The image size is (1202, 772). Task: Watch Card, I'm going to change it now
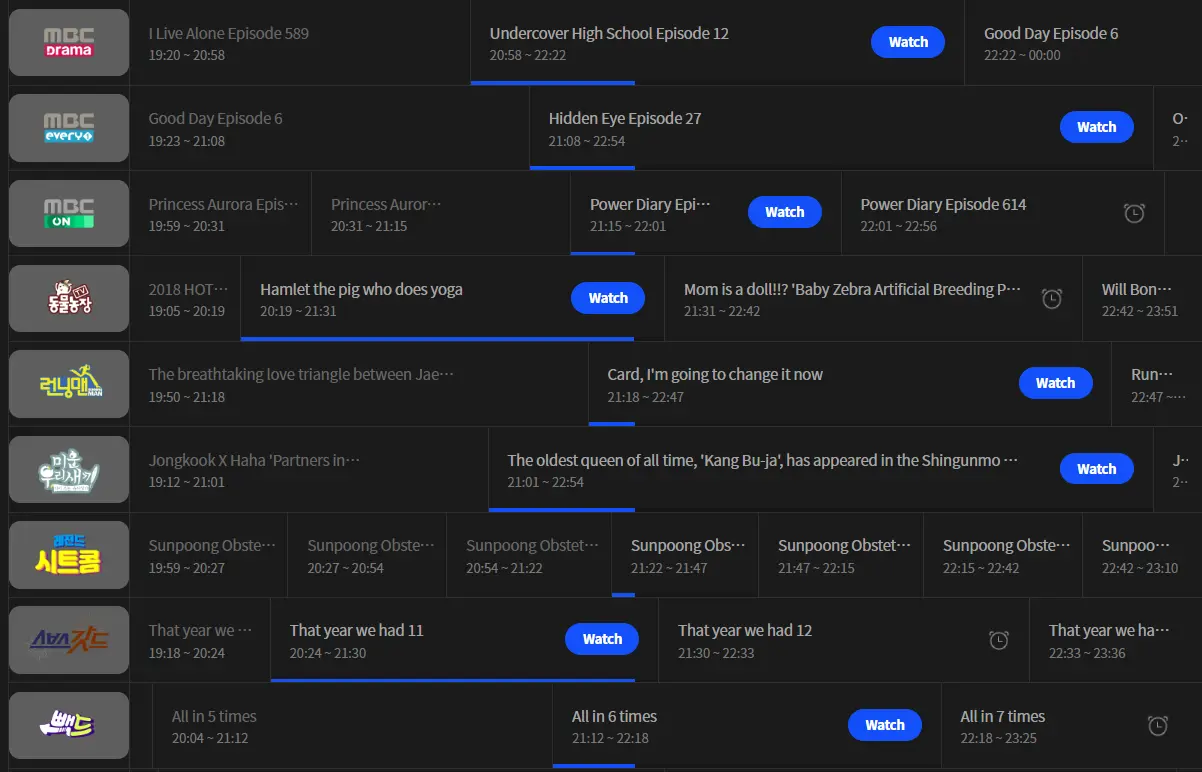1055,383
